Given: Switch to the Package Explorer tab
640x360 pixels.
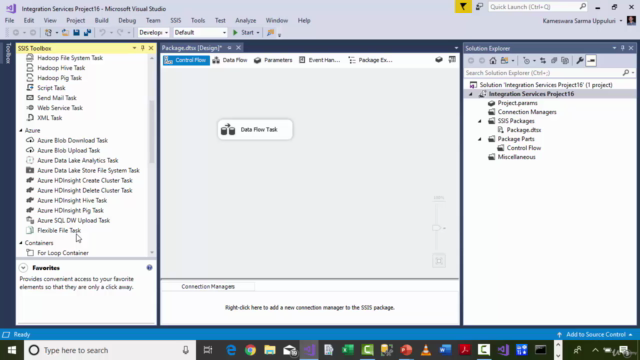Looking at the screenshot, I should [370, 60].
